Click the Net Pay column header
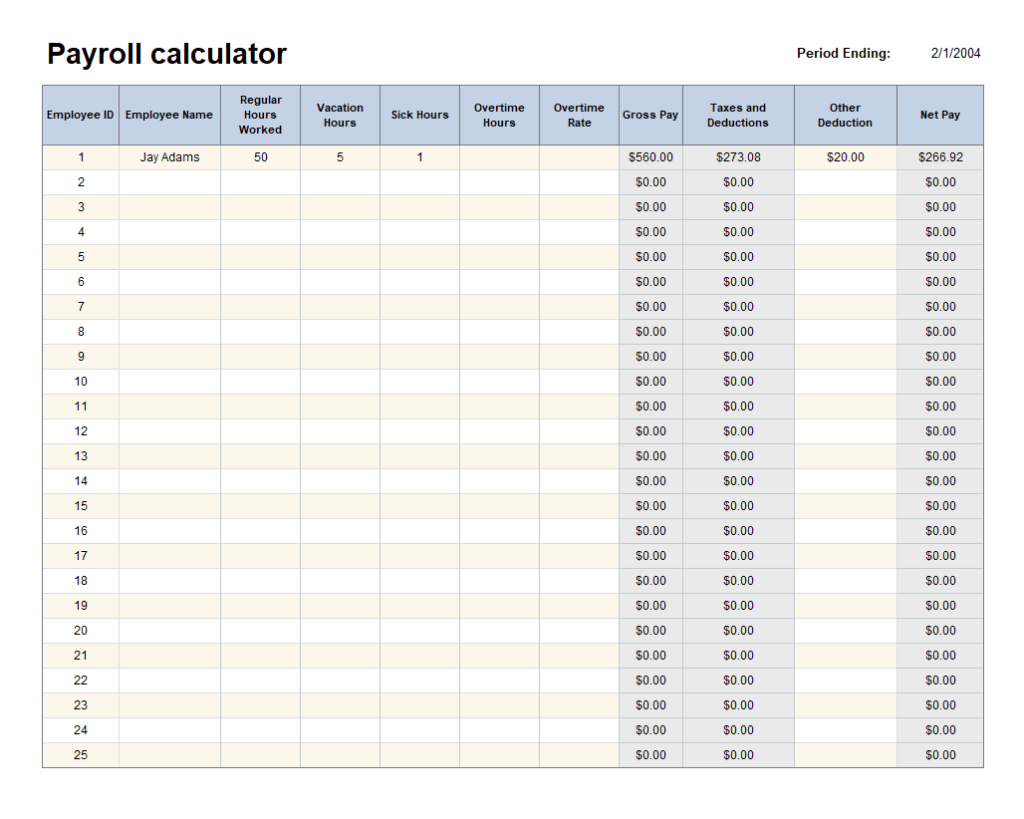 click(x=939, y=115)
